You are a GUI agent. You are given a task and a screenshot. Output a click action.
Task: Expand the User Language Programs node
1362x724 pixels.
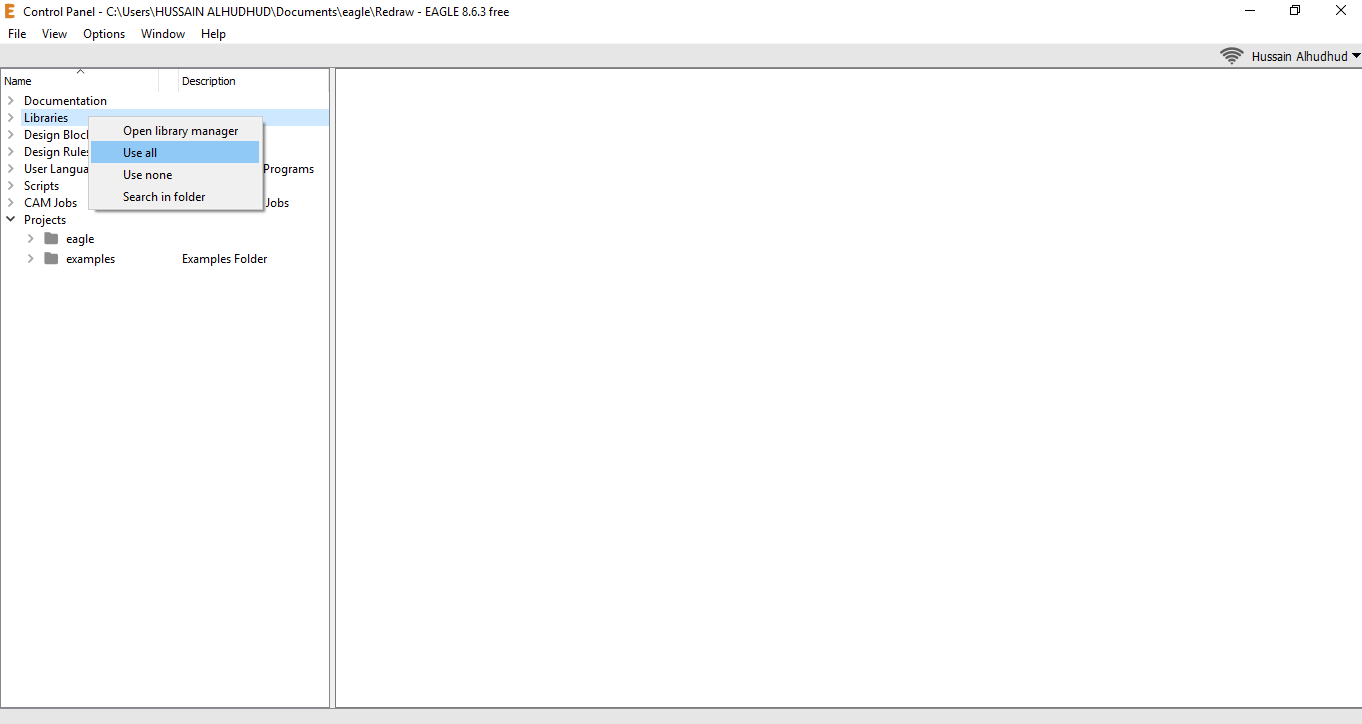coord(11,169)
